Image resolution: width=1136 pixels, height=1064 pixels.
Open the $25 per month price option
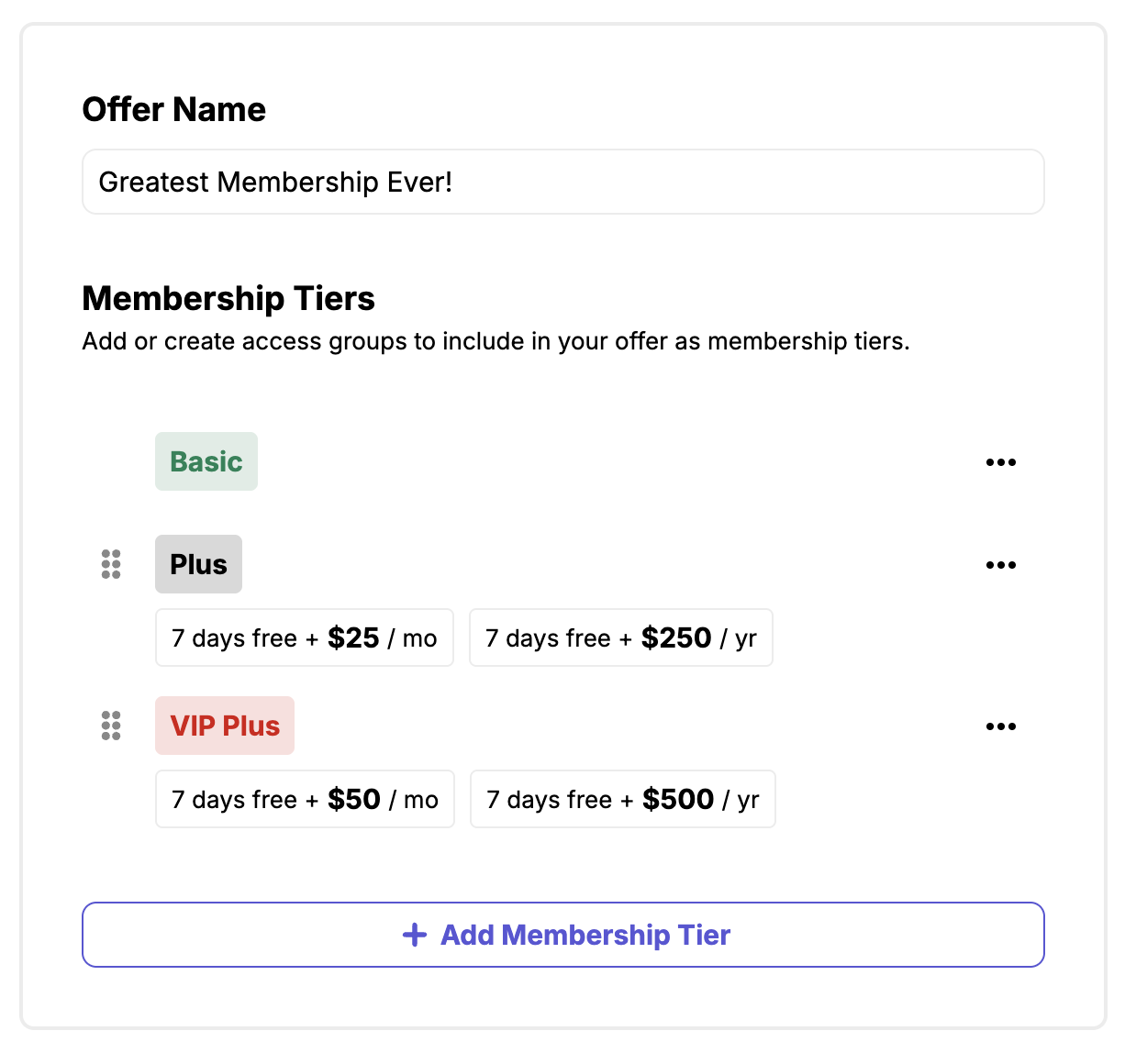coord(304,637)
